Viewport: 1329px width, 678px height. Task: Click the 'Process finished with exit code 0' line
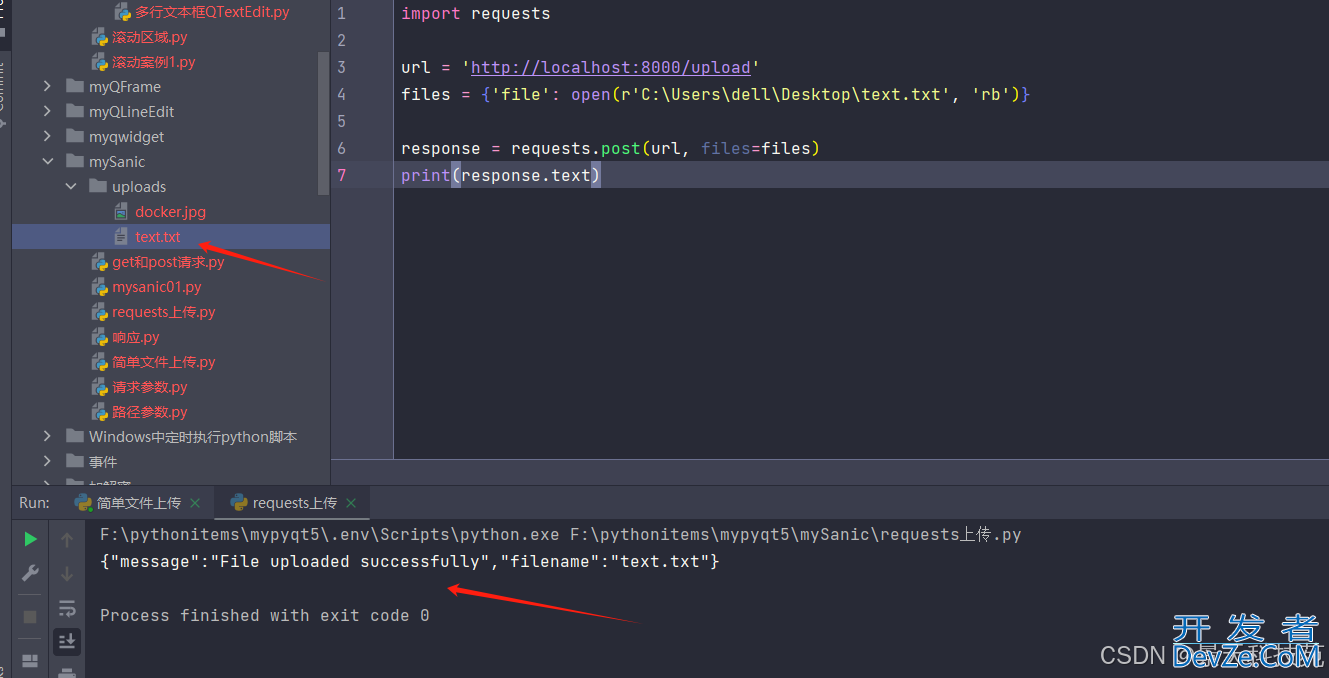[265, 616]
